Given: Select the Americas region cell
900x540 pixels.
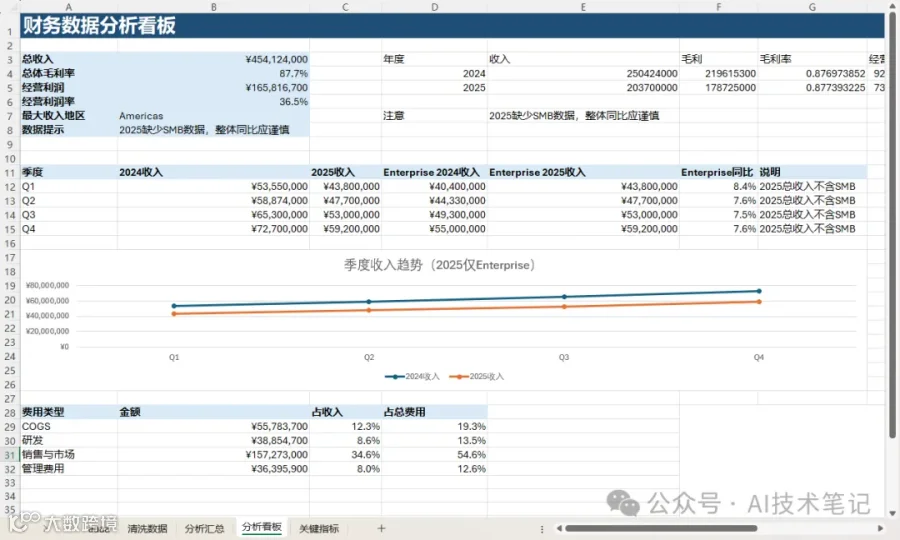Looking at the screenshot, I should 214,116.
